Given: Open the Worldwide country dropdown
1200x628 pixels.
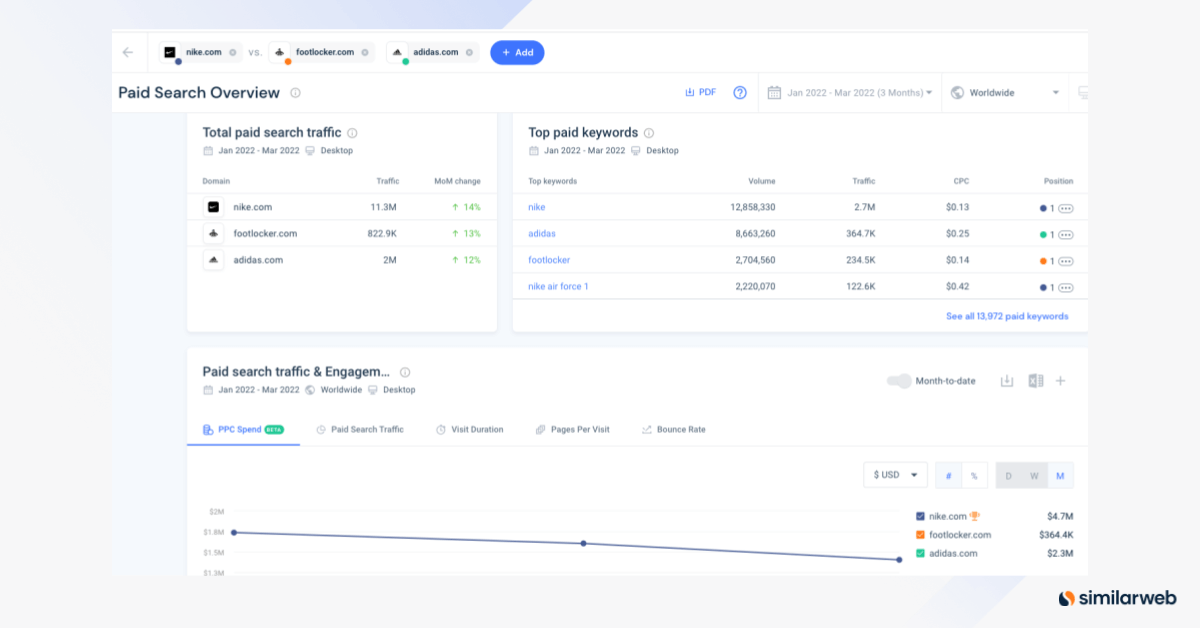Looking at the screenshot, I should pos(1005,93).
